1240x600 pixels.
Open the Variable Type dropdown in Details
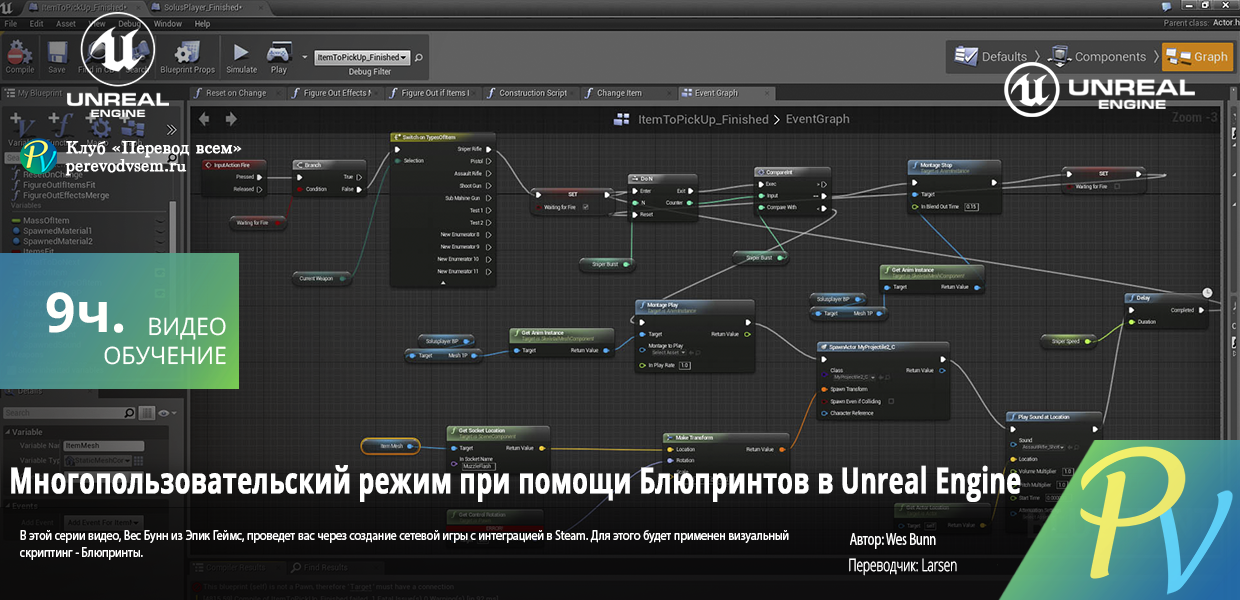click(x=97, y=460)
